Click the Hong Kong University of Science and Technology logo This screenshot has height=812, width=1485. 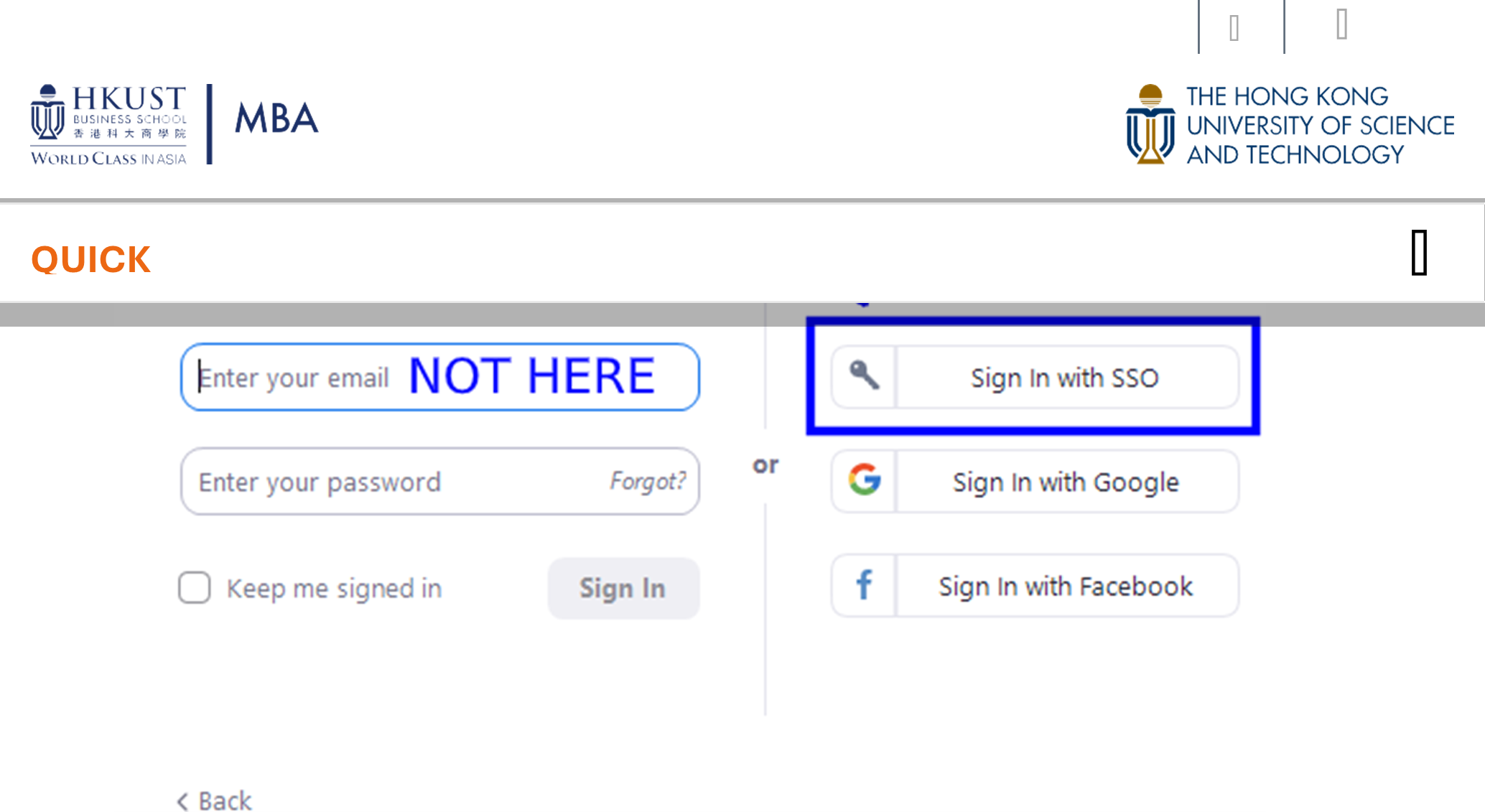tap(1290, 125)
